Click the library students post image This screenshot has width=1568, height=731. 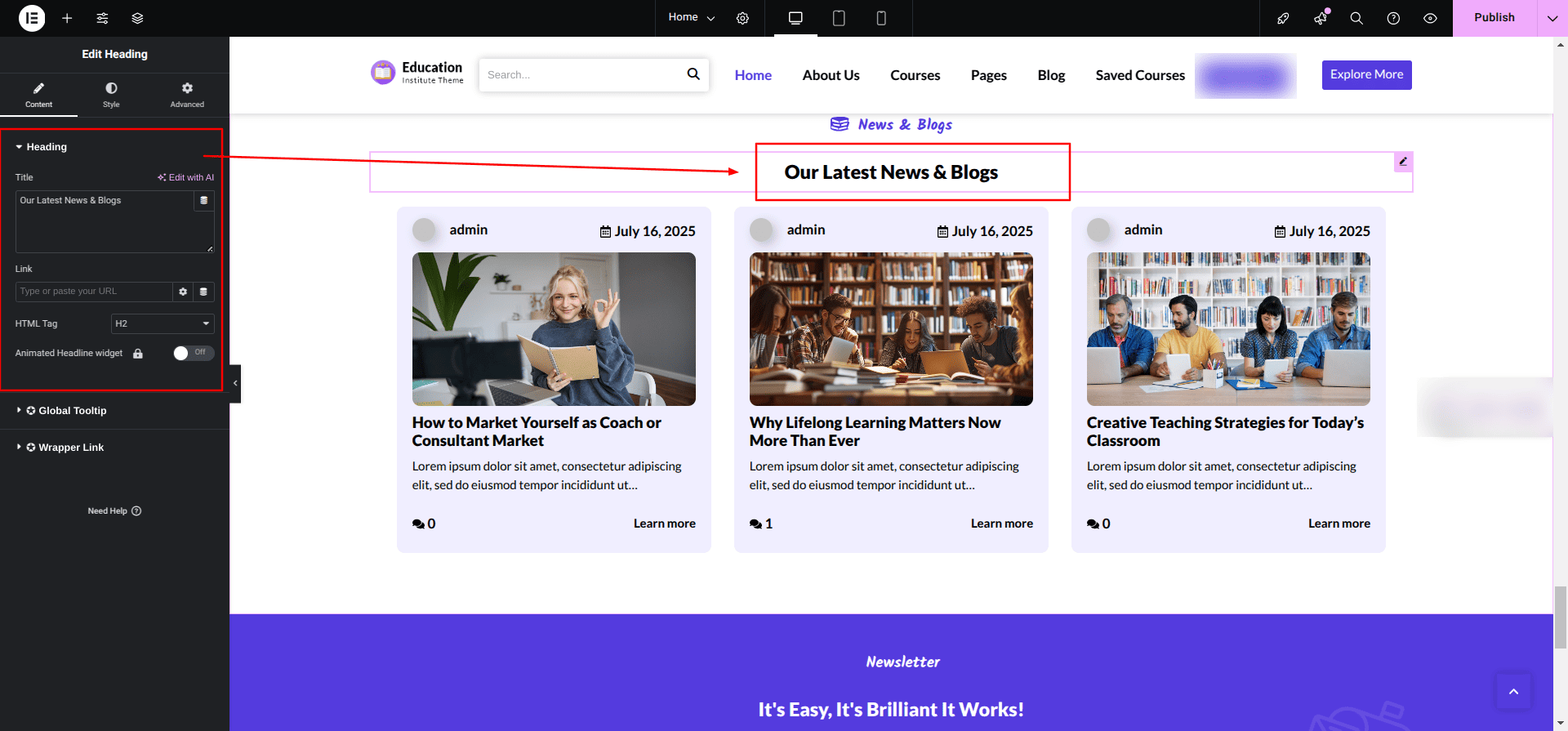(x=891, y=329)
